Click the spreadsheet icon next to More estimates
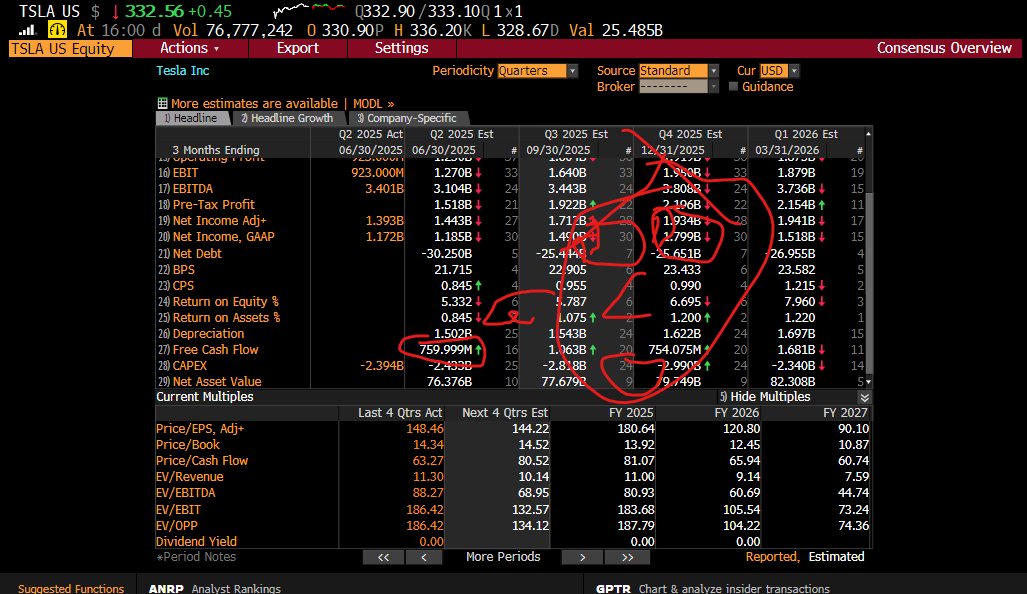This screenshot has width=1027, height=594. (162, 103)
